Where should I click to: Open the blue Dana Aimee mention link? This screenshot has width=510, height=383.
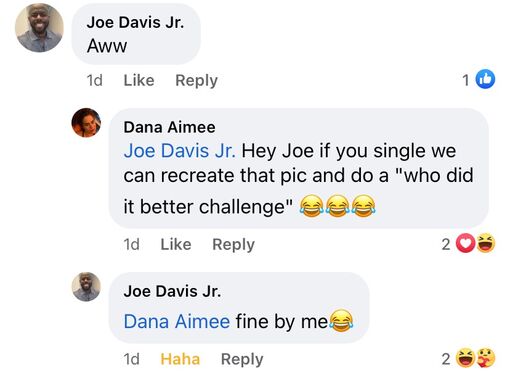click(177, 322)
